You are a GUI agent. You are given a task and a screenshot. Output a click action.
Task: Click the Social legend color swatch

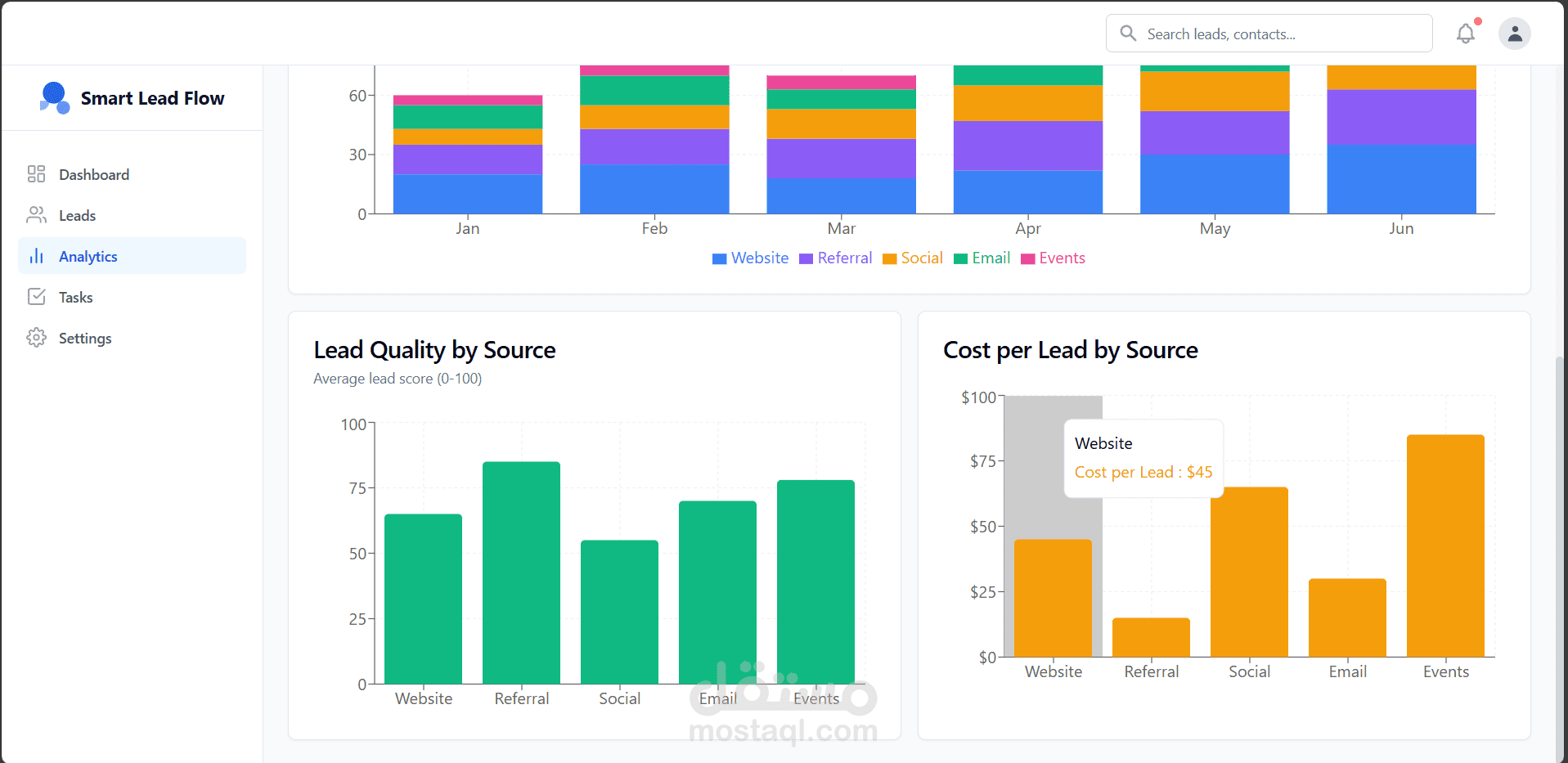coord(890,259)
